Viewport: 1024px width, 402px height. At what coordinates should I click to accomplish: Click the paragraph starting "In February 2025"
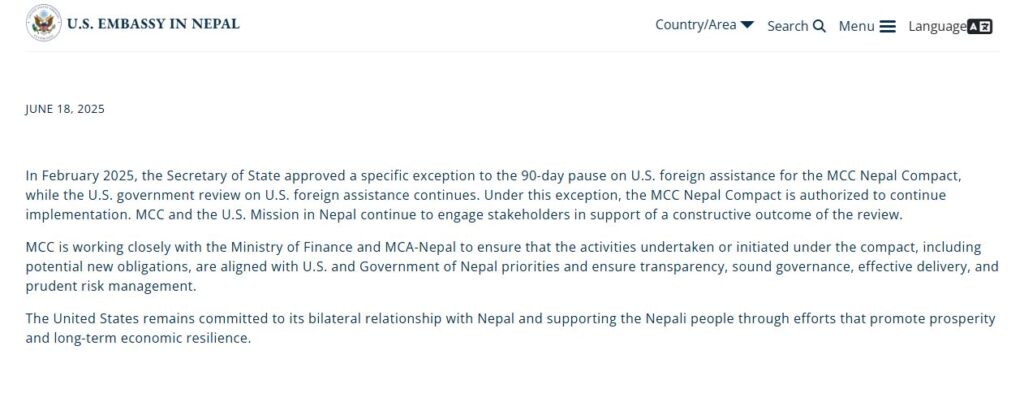500,195
